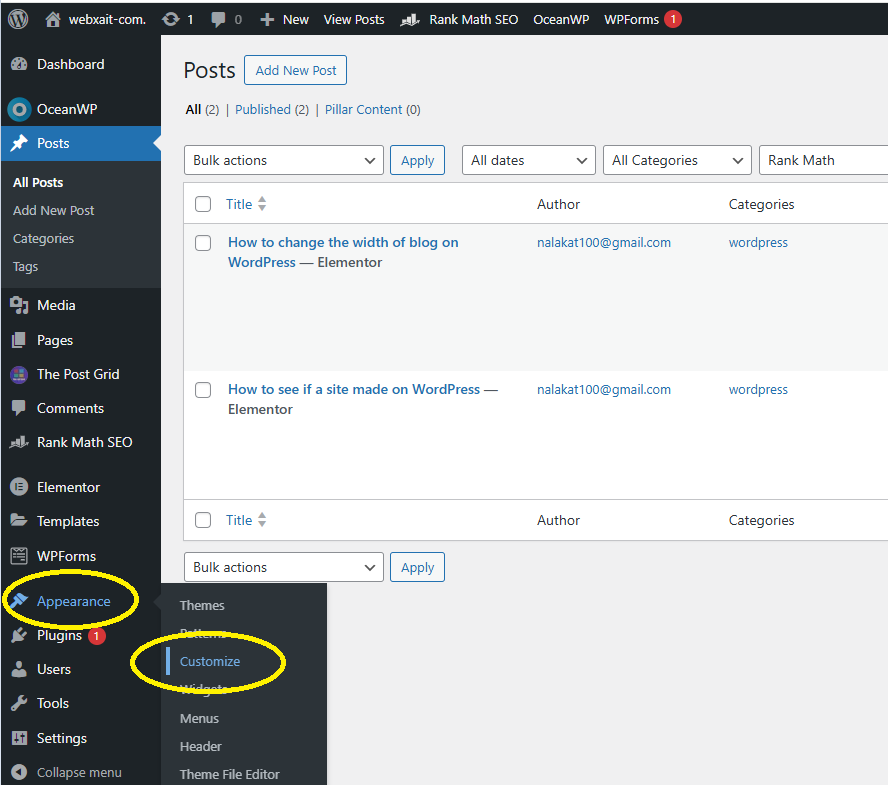This screenshot has width=888, height=785.
Task: Click the Add New Post button near heading
Action: click(296, 70)
